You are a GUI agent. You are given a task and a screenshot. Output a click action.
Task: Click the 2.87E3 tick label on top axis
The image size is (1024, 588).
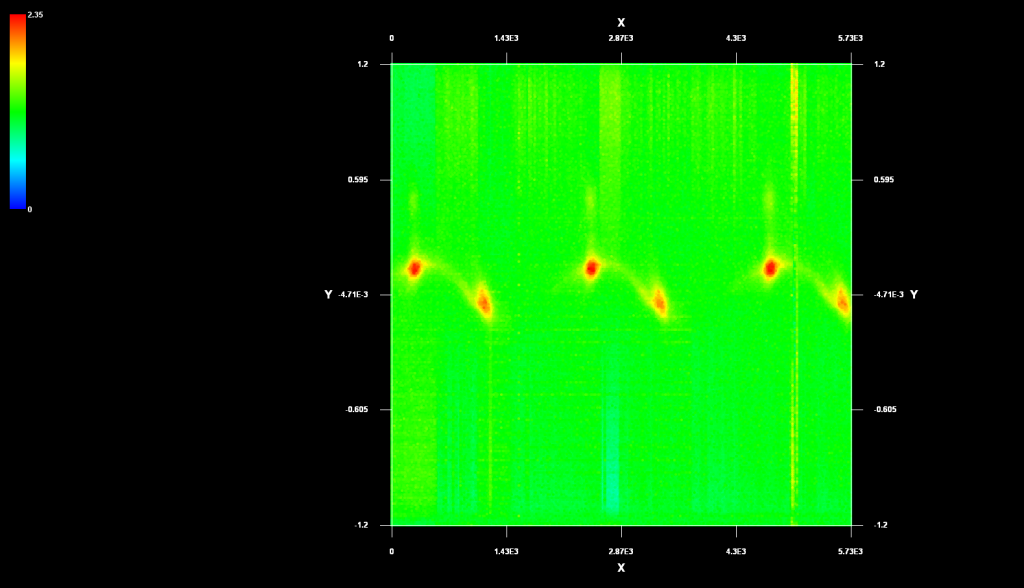tap(621, 38)
